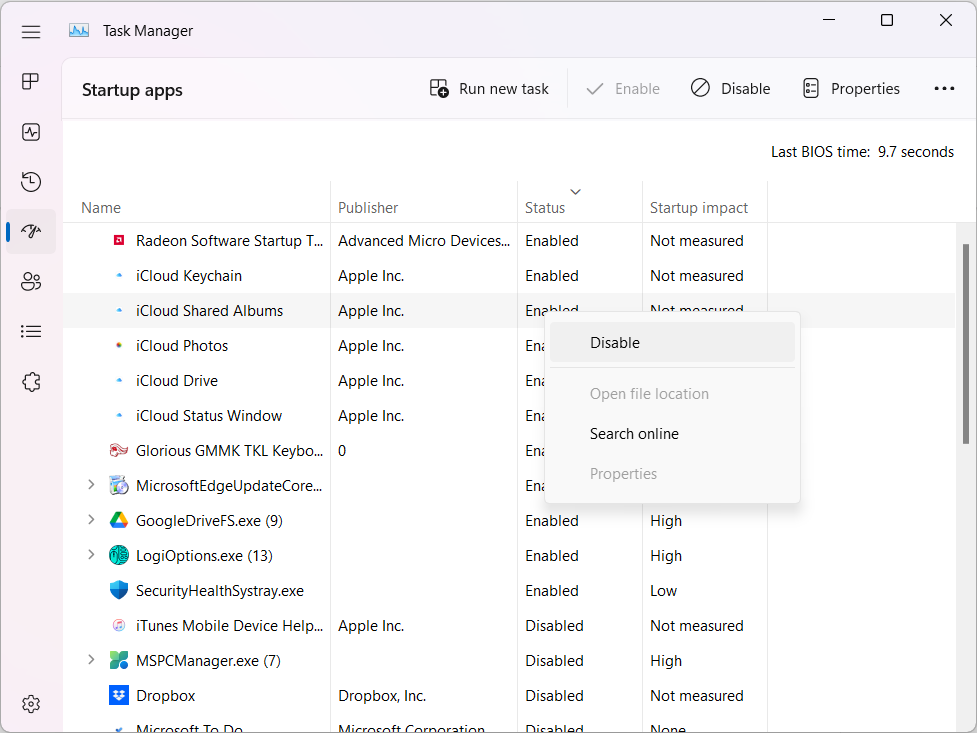977x733 pixels.
Task: Expand the LogiOptions.exe (13) group
Action: coord(91,554)
